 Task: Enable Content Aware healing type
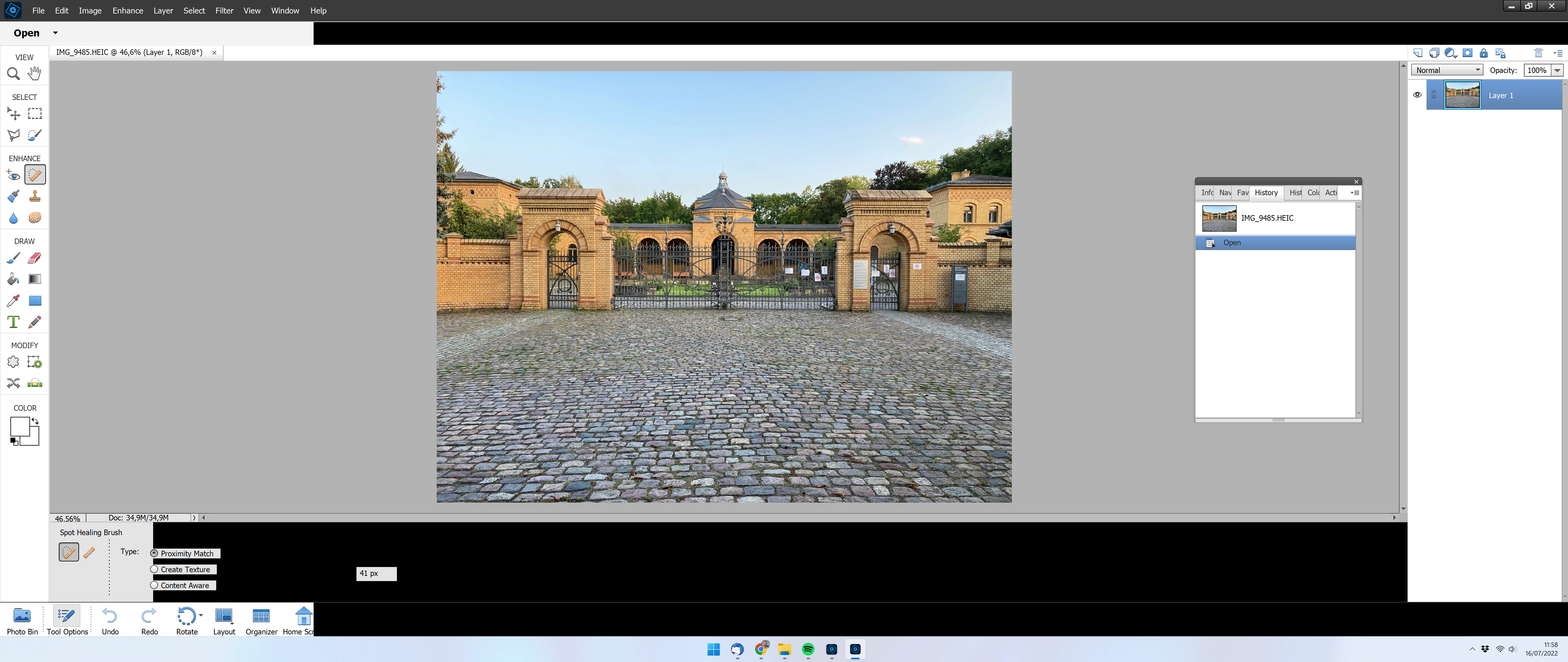(155, 585)
